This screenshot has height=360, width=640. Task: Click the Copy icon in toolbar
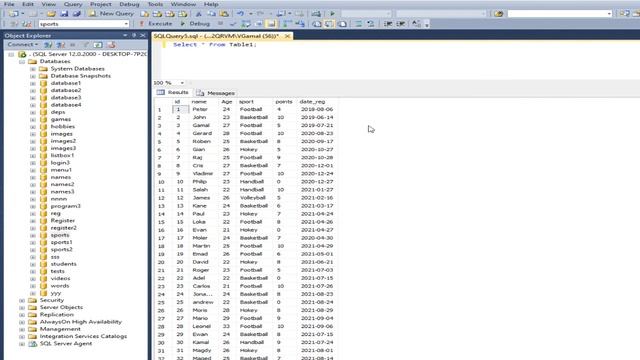coord(211,13)
